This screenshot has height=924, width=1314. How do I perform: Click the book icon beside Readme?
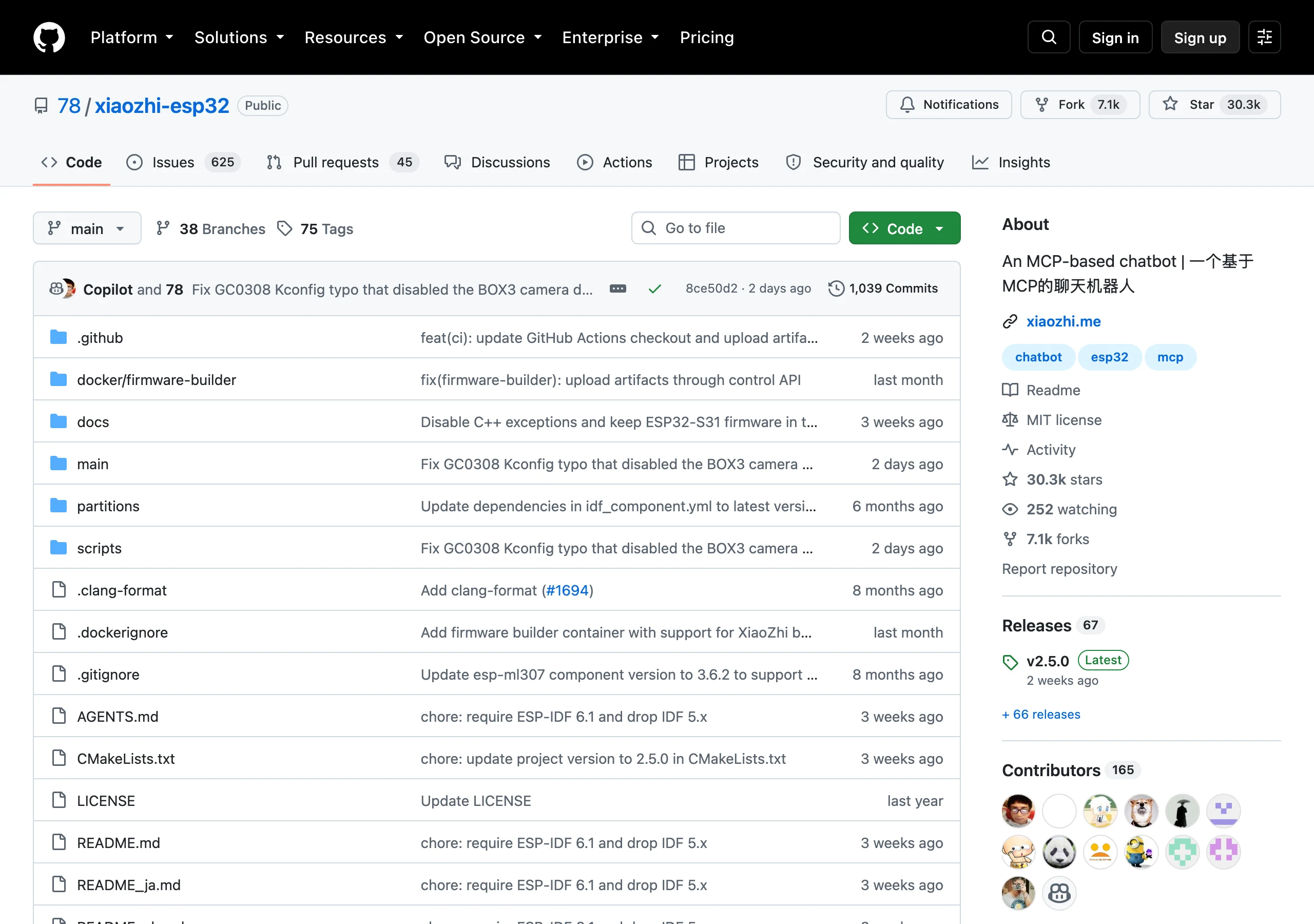click(x=1010, y=391)
